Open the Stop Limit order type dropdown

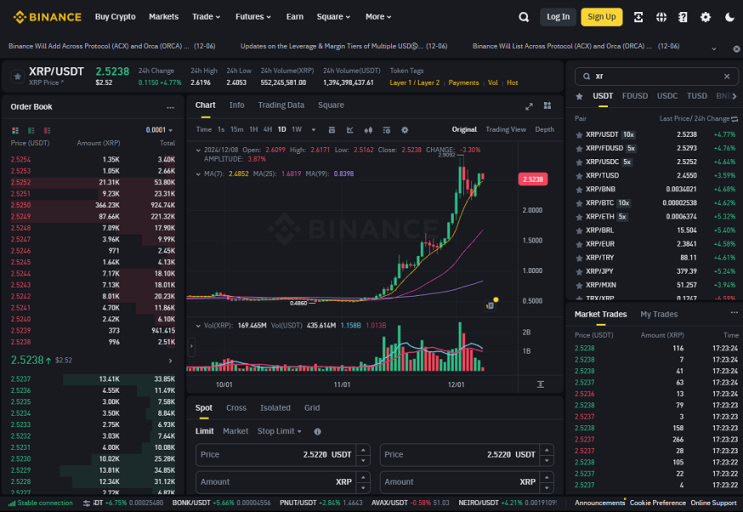pyautogui.click(x=279, y=431)
